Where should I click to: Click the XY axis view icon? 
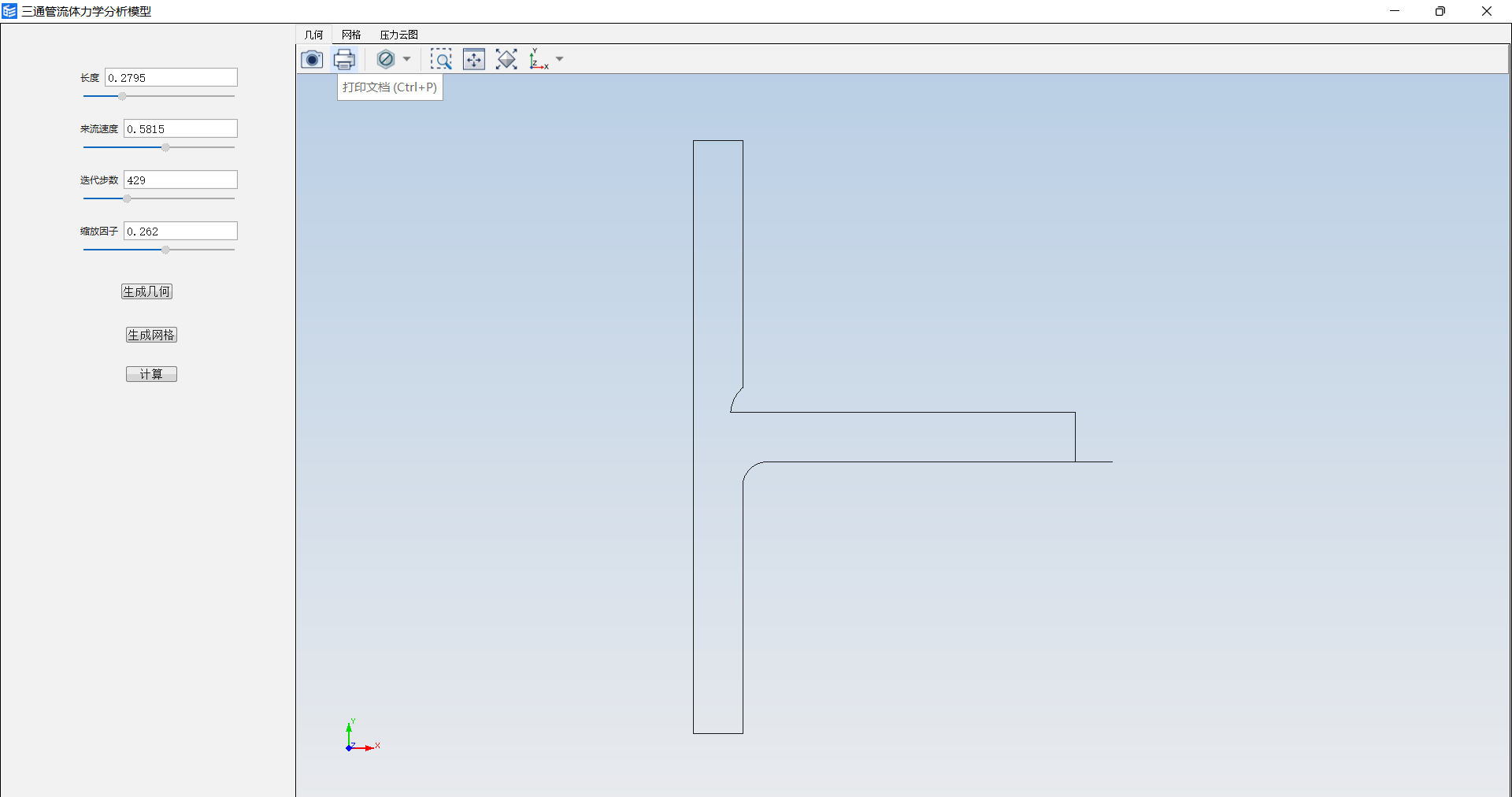click(x=539, y=59)
